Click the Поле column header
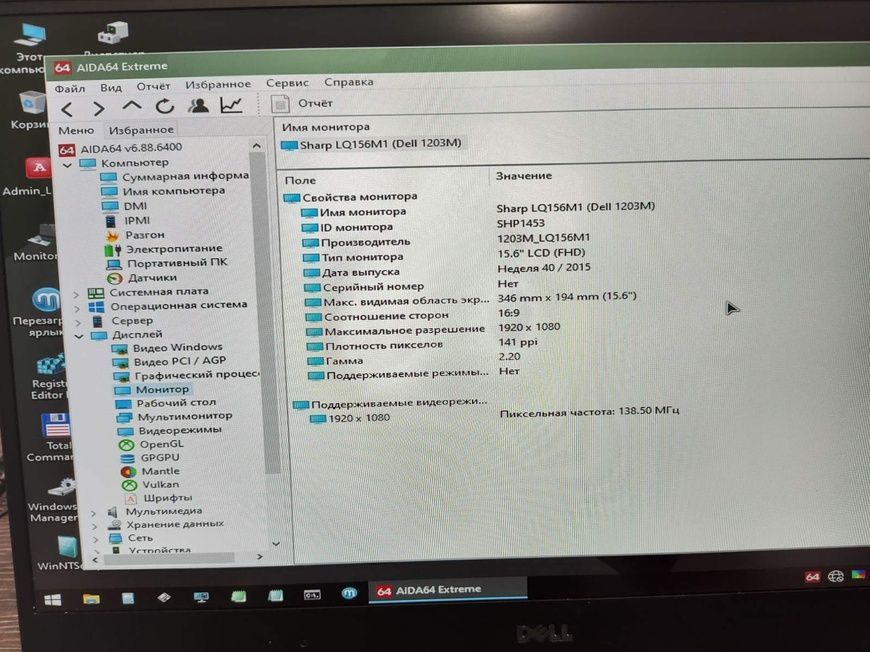The height and width of the screenshot is (652, 870). (x=300, y=180)
